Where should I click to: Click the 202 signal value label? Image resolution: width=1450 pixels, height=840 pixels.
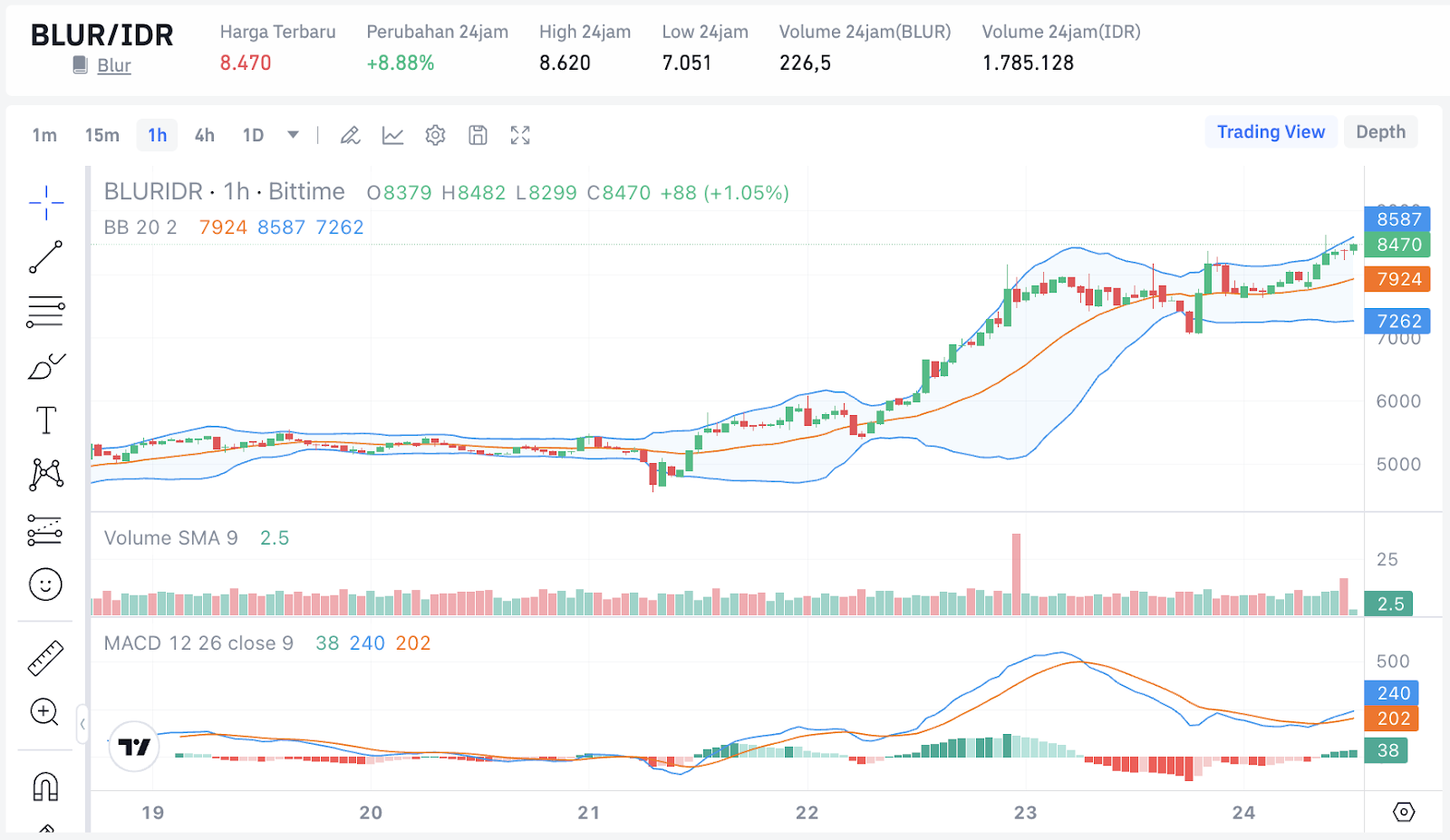[x=1392, y=719]
